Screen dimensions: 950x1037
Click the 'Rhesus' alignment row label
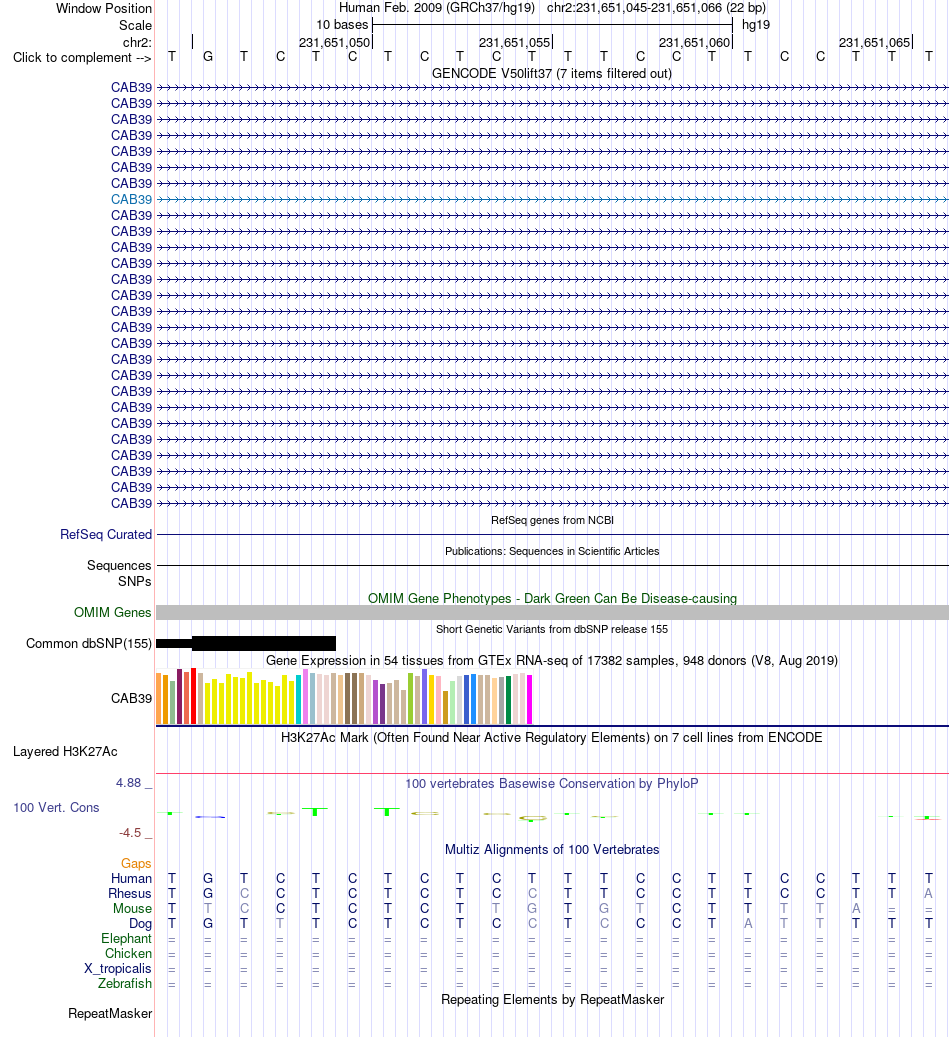coord(130,893)
